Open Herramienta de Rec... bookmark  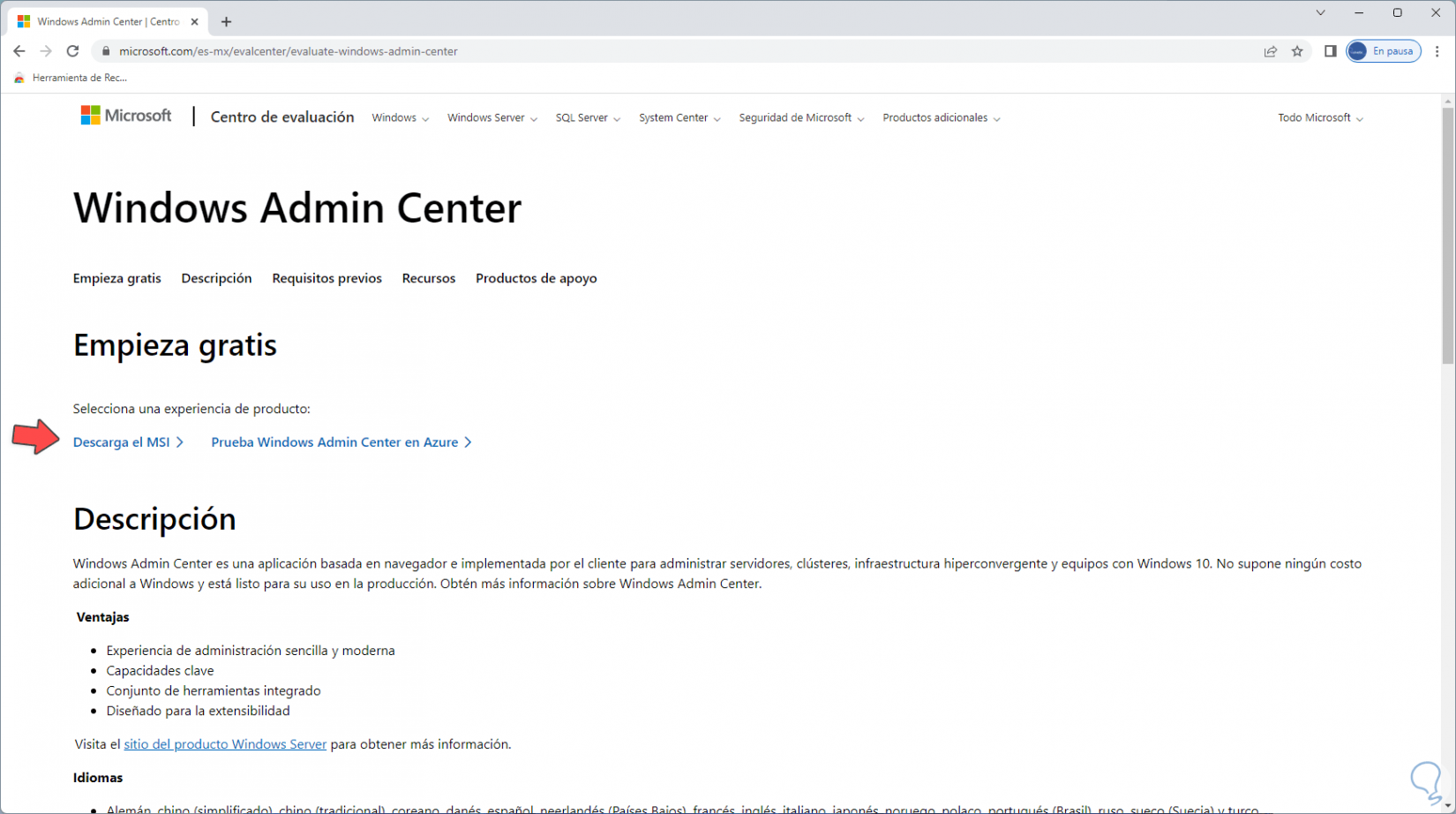[x=71, y=78]
